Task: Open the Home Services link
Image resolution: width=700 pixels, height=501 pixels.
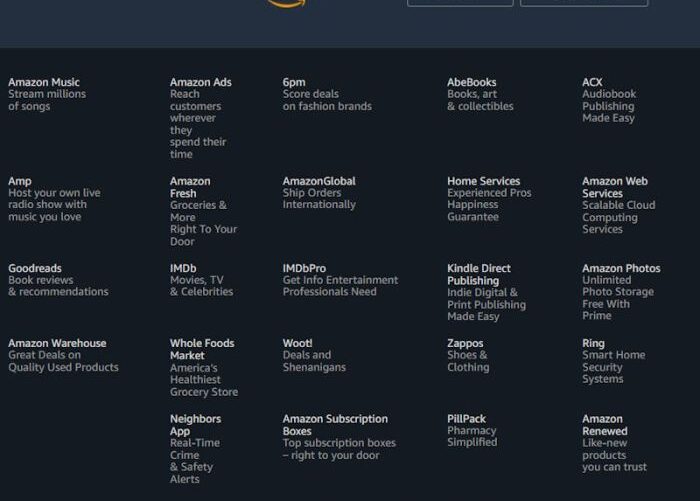Action: tap(489, 199)
